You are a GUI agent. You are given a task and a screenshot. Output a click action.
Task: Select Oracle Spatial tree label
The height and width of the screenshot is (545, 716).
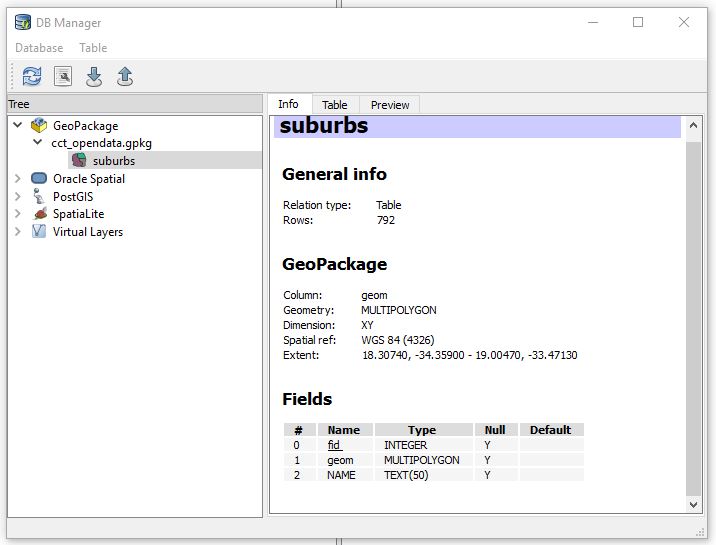tap(89, 178)
